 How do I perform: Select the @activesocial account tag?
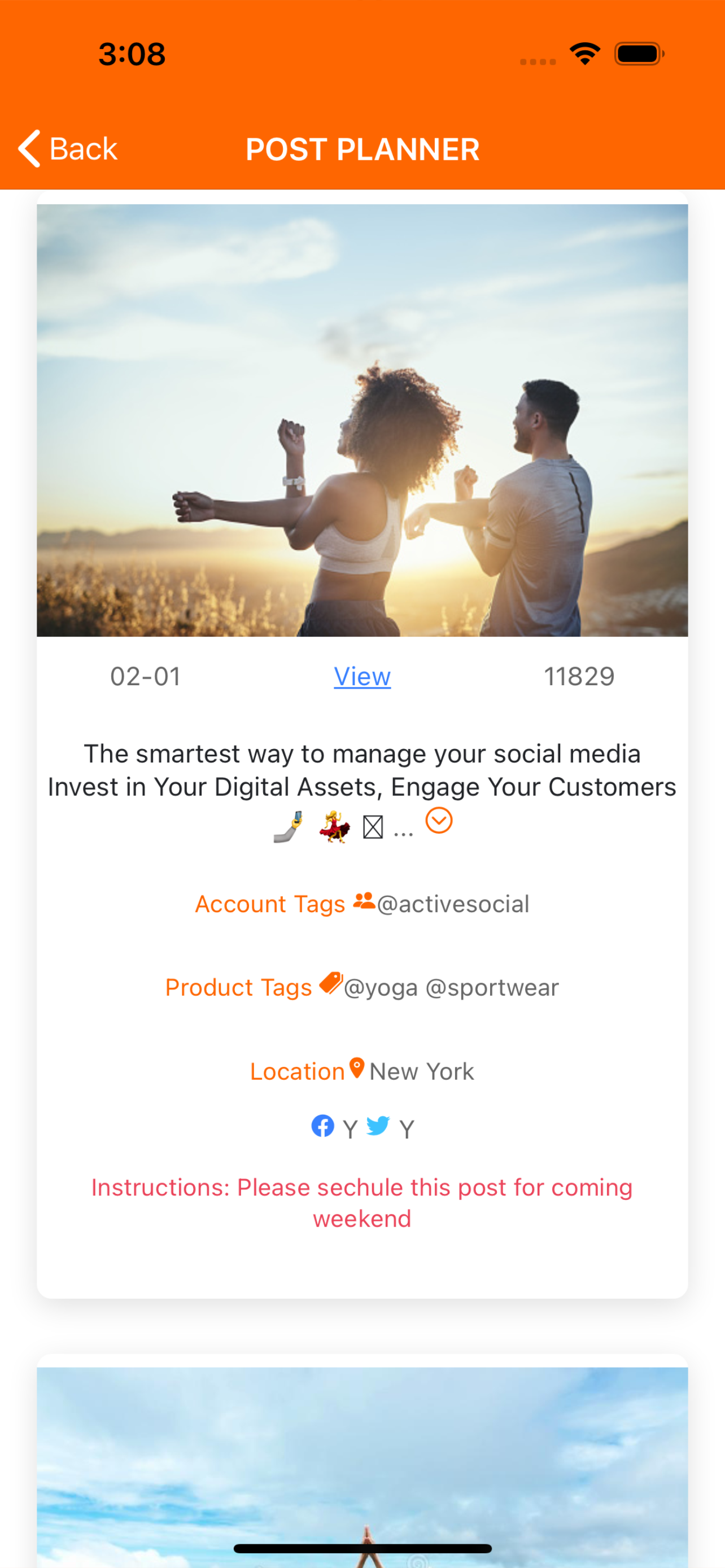[x=453, y=905]
